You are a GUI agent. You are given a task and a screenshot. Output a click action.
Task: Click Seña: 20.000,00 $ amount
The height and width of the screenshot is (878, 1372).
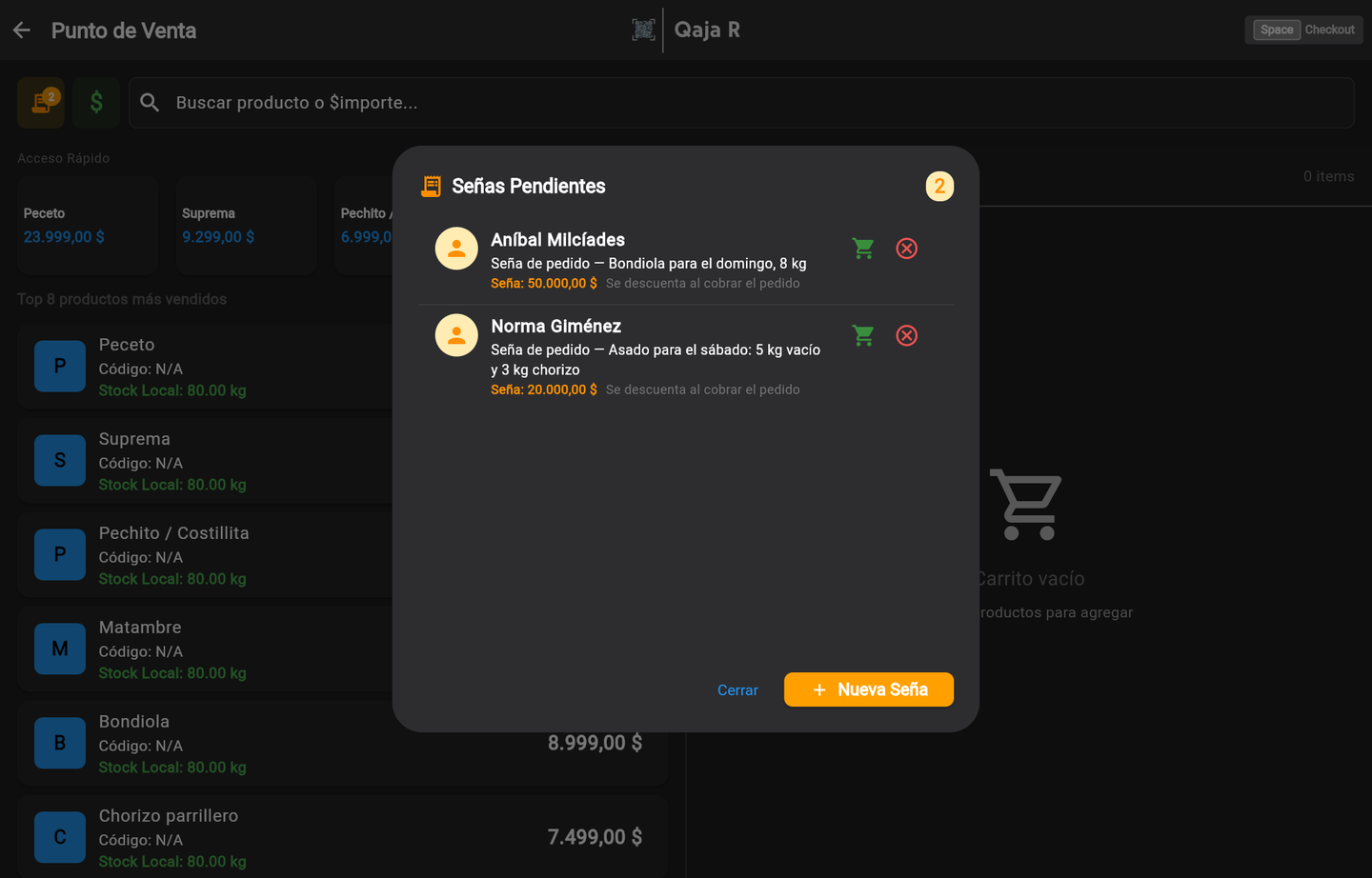(544, 389)
